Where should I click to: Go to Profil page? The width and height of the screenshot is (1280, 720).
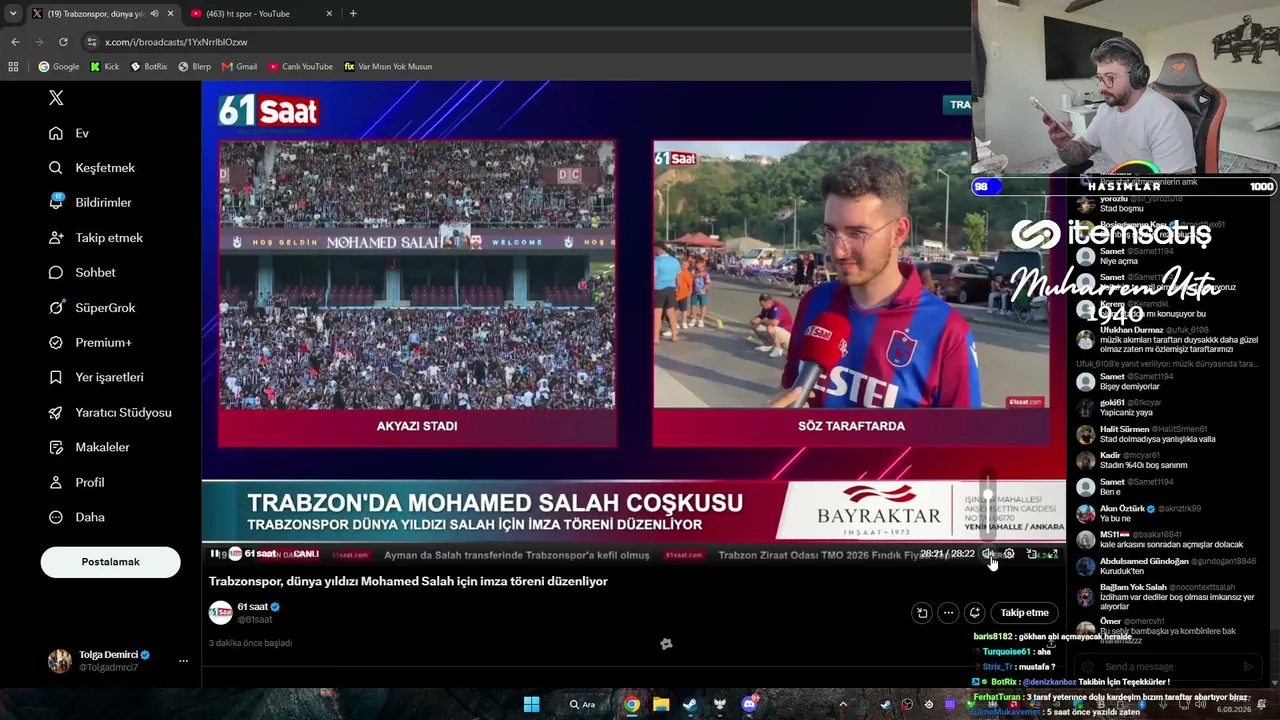[76, 483]
